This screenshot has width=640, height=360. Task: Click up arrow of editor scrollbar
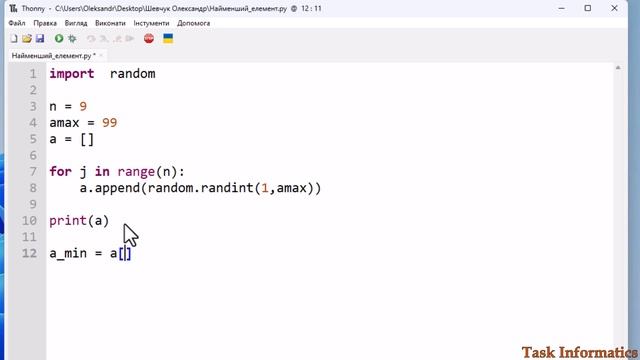618,68
